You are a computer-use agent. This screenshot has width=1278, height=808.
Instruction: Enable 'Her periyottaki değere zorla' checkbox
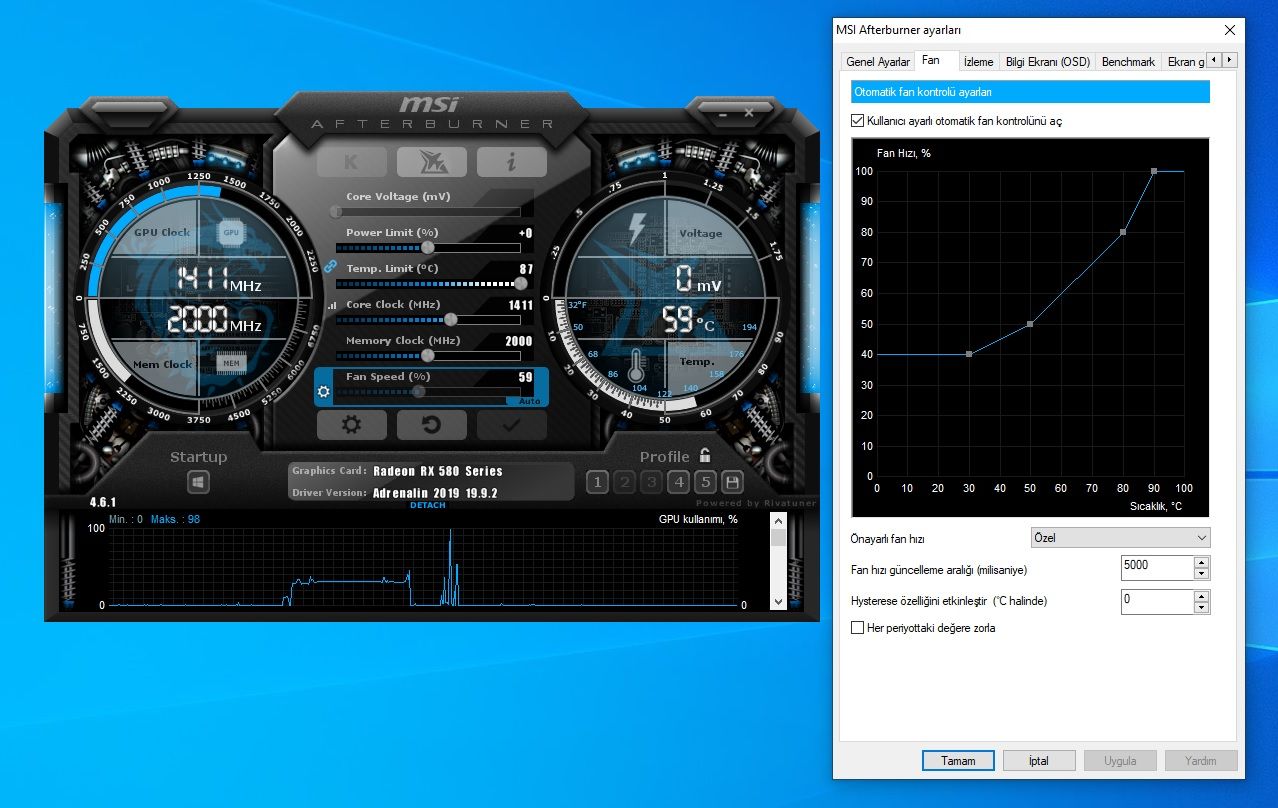(857, 628)
